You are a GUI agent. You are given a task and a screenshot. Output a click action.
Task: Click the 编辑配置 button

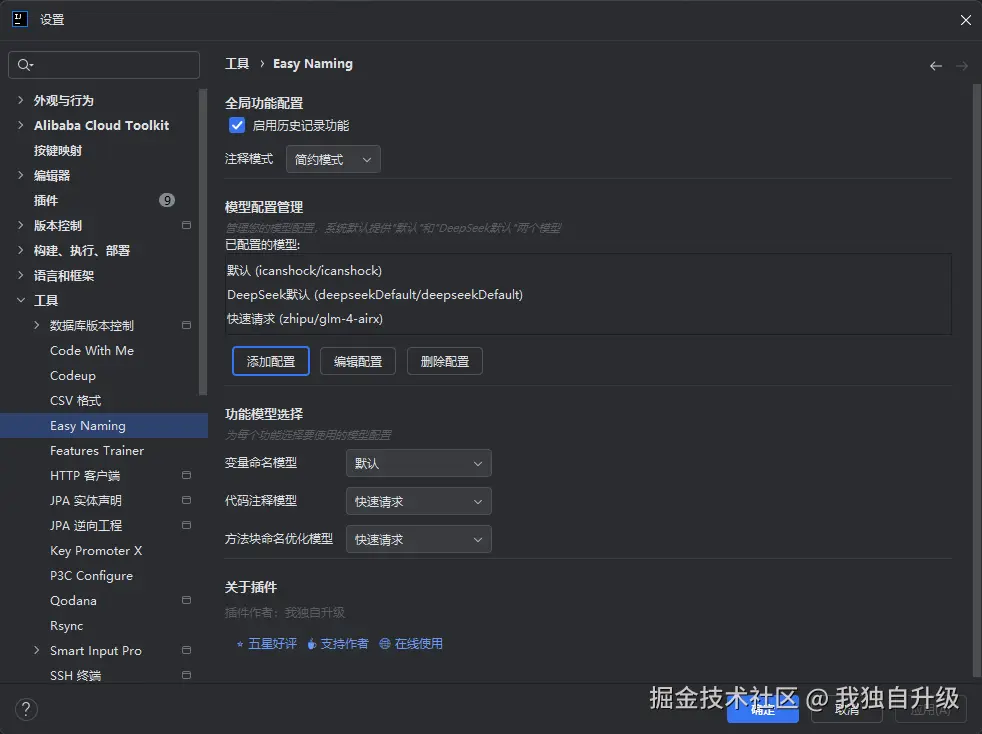pyautogui.click(x=357, y=361)
